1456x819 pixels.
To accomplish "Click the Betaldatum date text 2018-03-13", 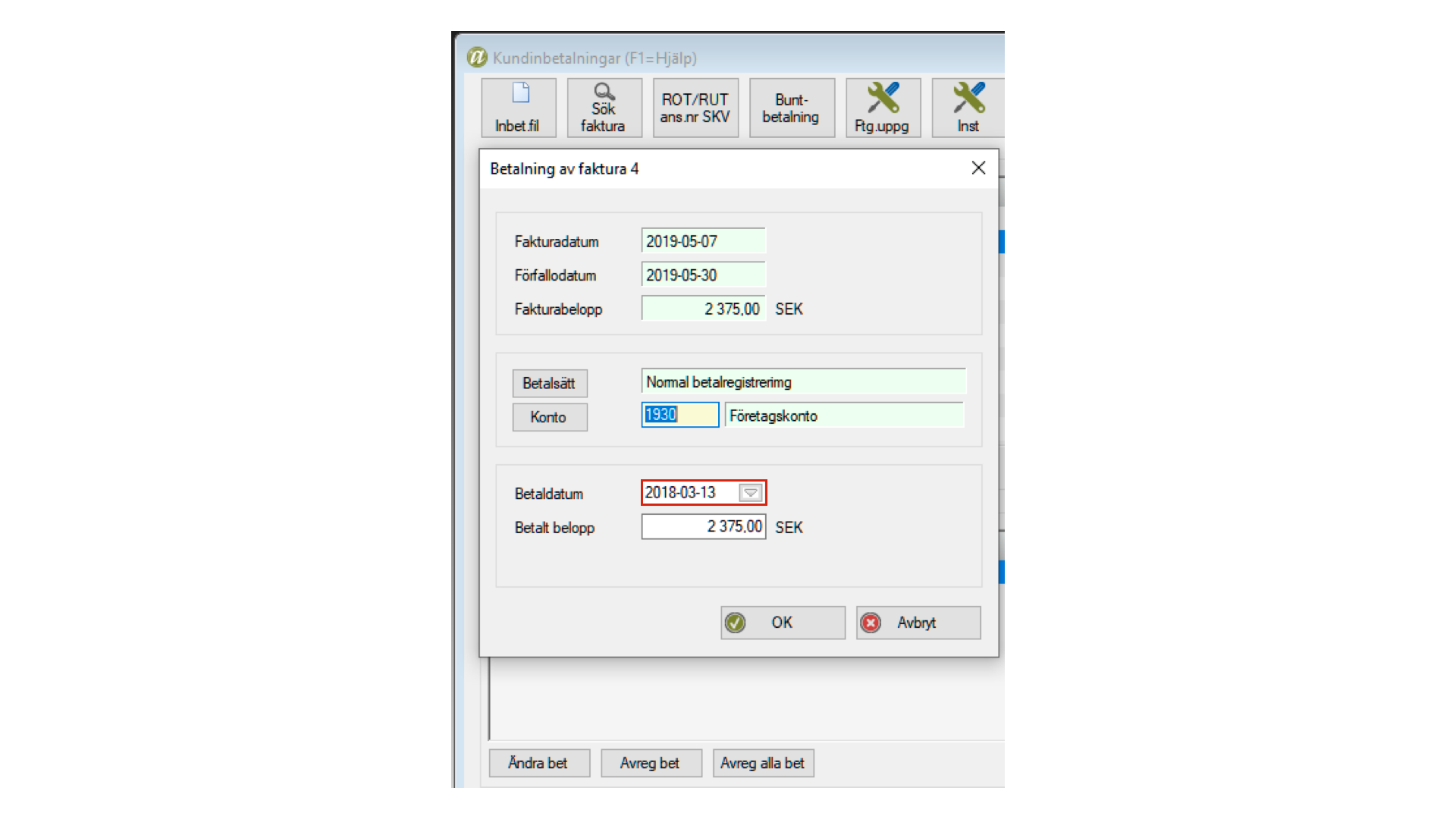I will (x=680, y=493).
